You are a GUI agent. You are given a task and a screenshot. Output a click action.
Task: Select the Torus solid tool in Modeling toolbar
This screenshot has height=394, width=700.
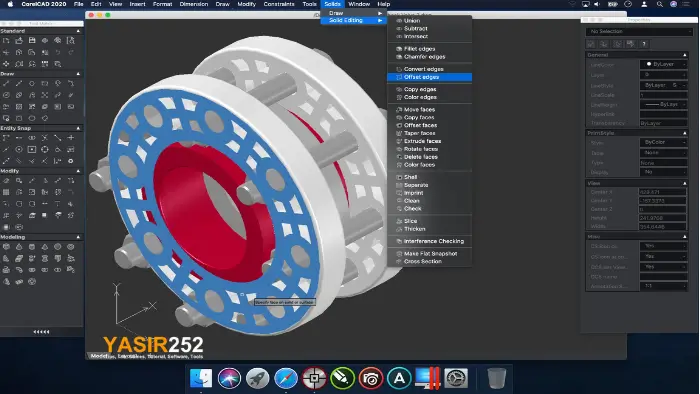click(71, 247)
